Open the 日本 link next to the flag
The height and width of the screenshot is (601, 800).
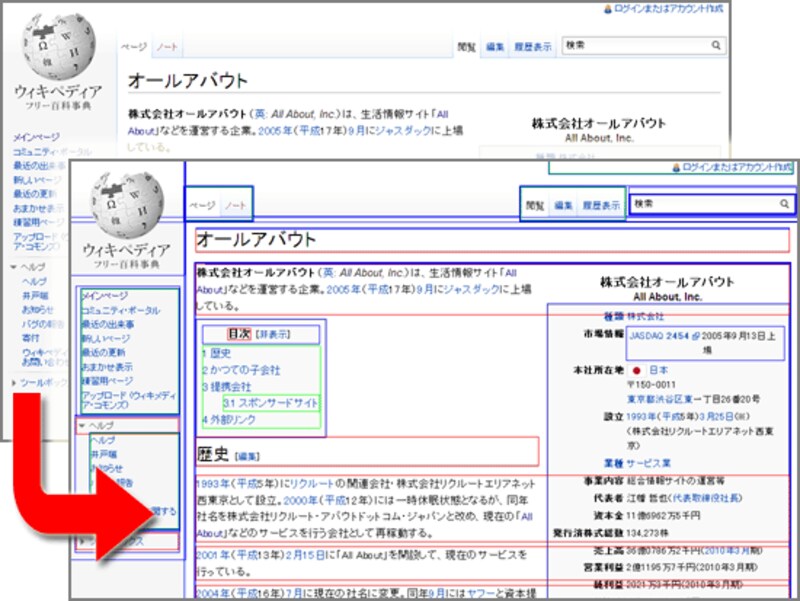pyautogui.click(x=658, y=370)
